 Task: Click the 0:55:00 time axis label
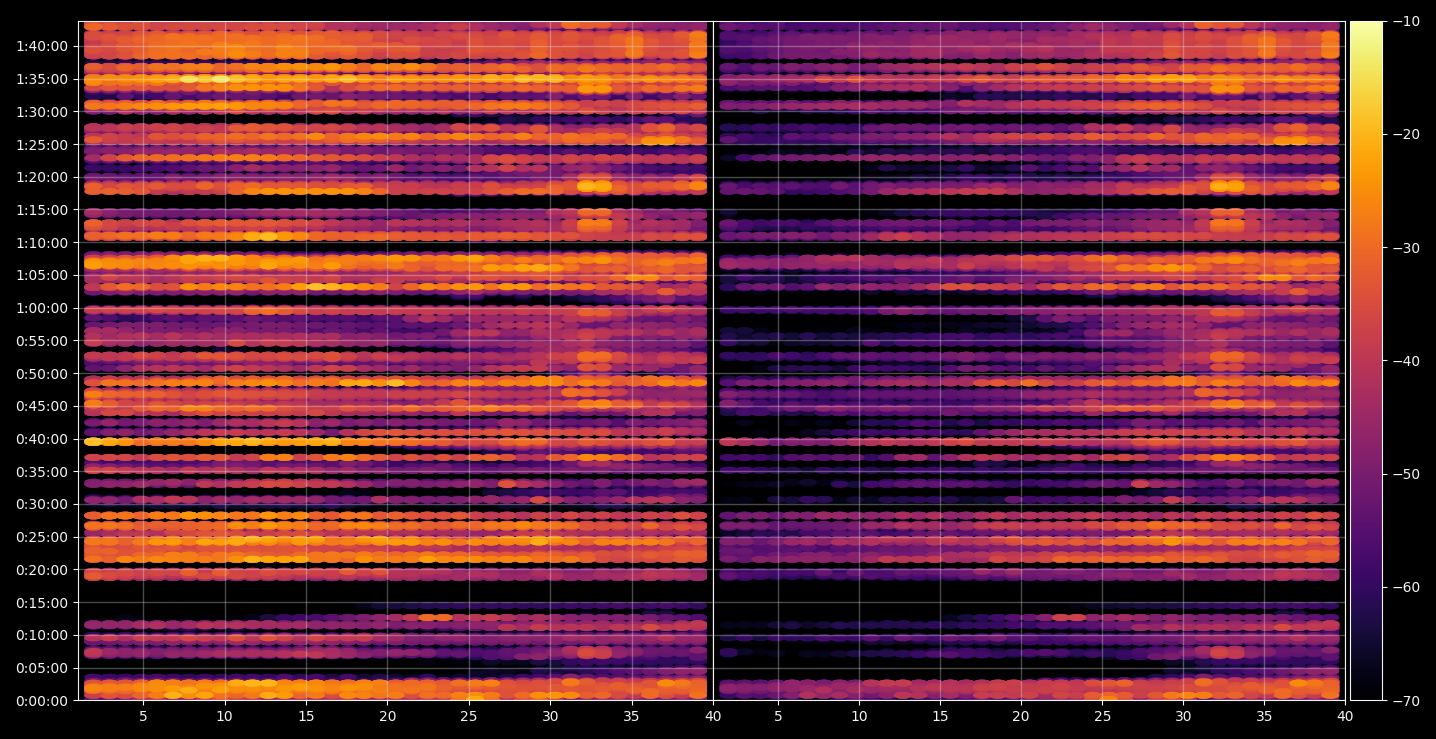pos(42,341)
